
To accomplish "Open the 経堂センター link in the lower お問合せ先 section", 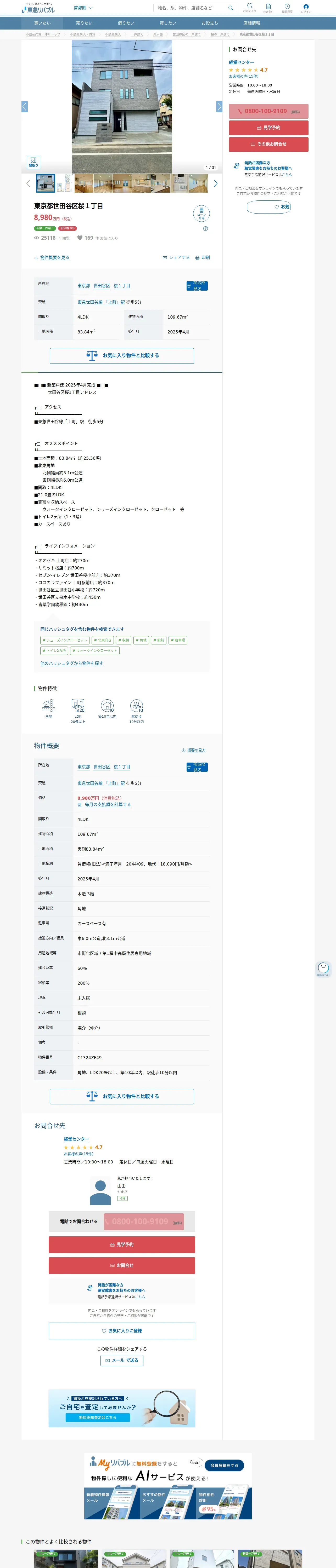I will point(76,1139).
